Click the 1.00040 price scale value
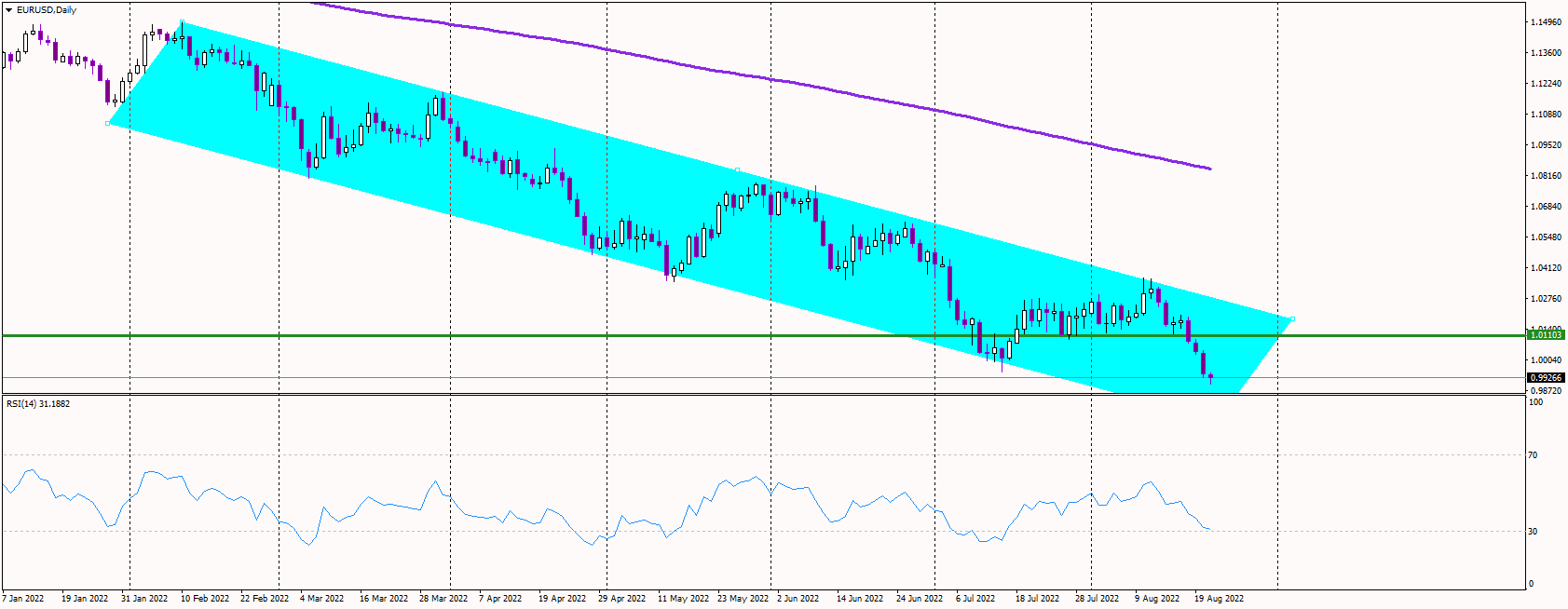Screen dimensions: 1568x609 (1547, 360)
